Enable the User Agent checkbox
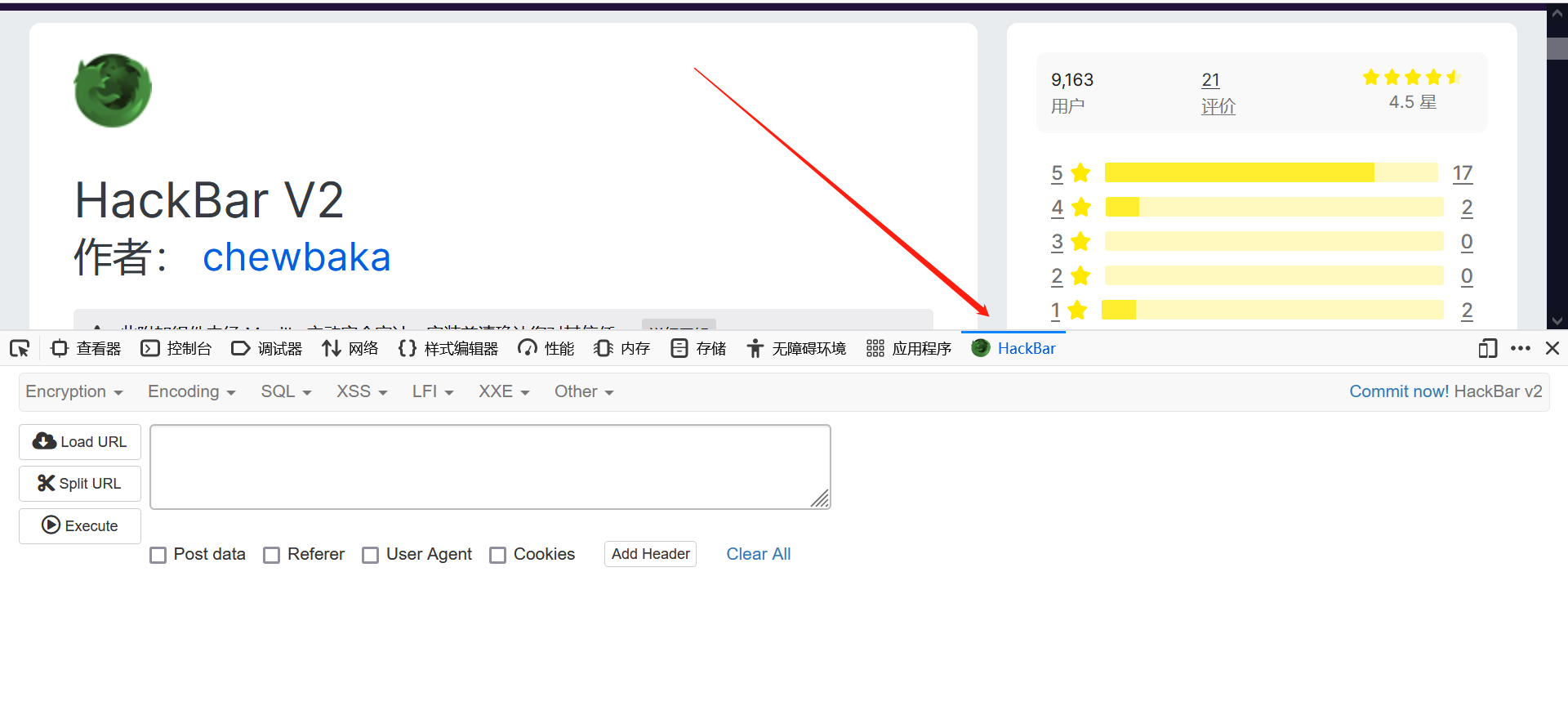 click(x=371, y=555)
